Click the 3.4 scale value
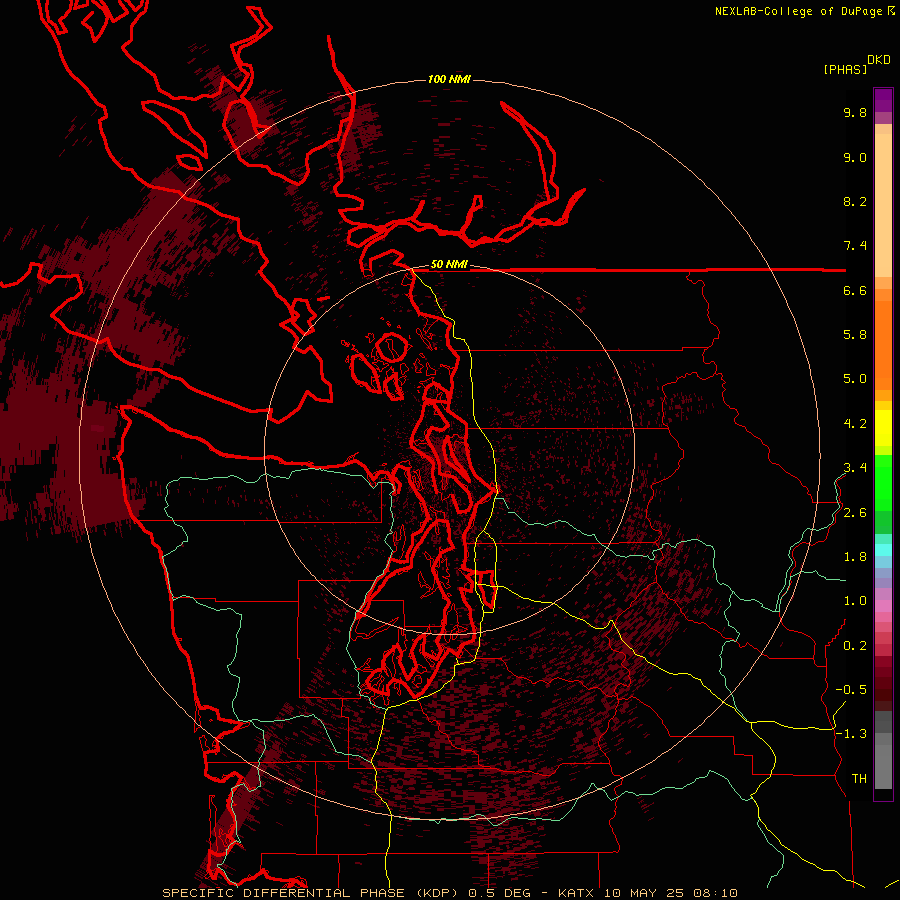Image resolution: width=900 pixels, height=900 pixels. click(x=855, y=468)
